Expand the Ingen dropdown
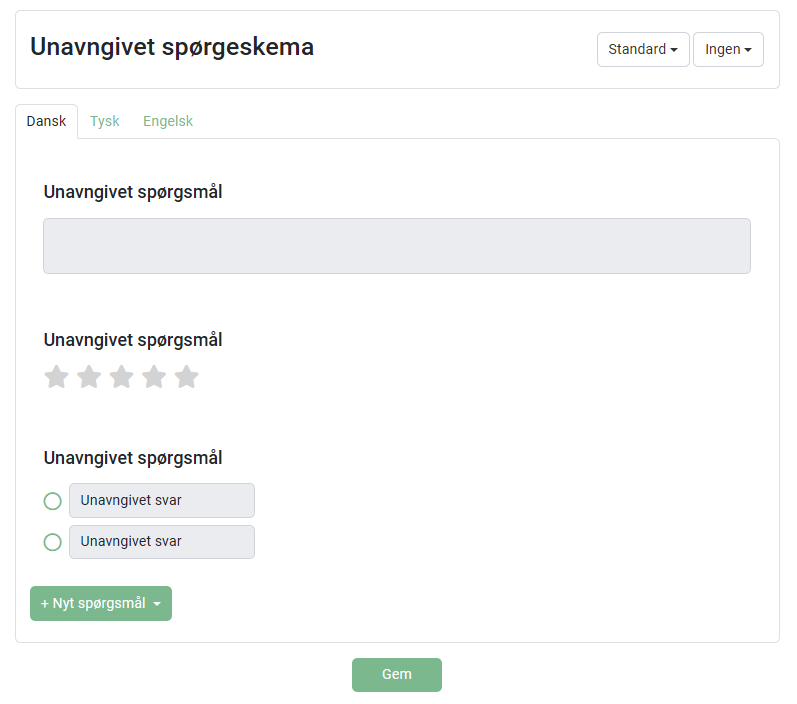The width and height of the screenshot is (797, 704). pyautogui.click(x=727, y=50)
